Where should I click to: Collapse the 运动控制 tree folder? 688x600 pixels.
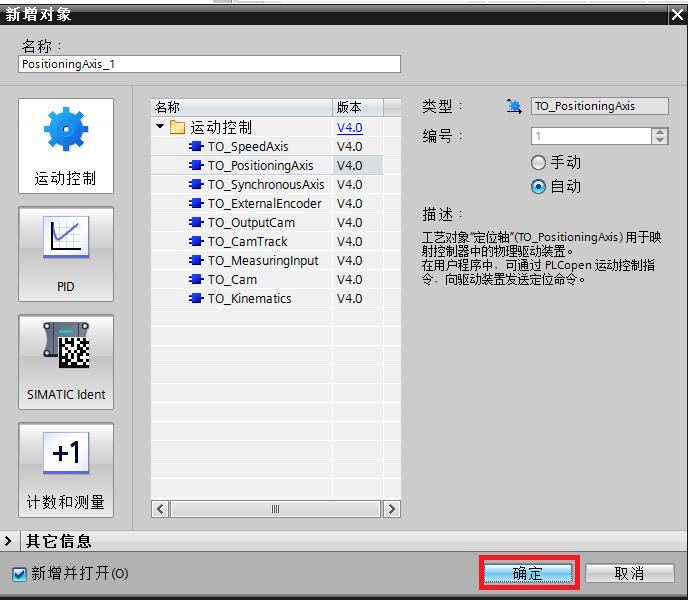coord(160,126)
